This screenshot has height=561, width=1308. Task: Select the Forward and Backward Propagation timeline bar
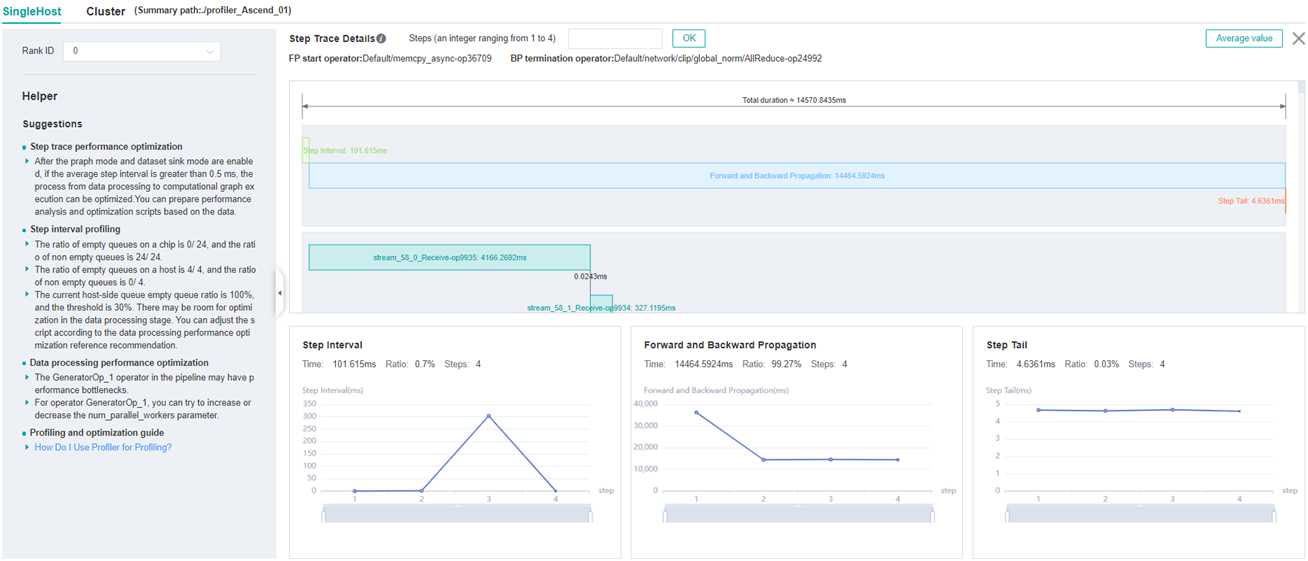[x=797, y=175]
